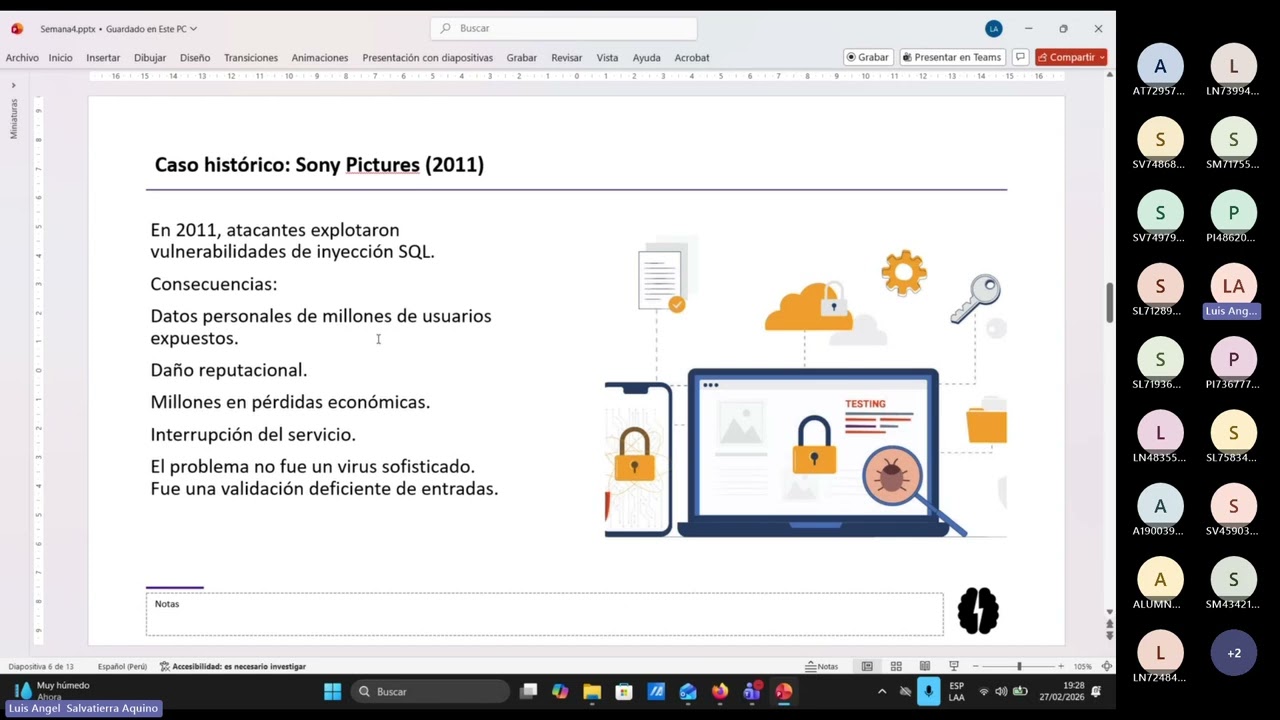Open the Vista tab

pos(607,57)
